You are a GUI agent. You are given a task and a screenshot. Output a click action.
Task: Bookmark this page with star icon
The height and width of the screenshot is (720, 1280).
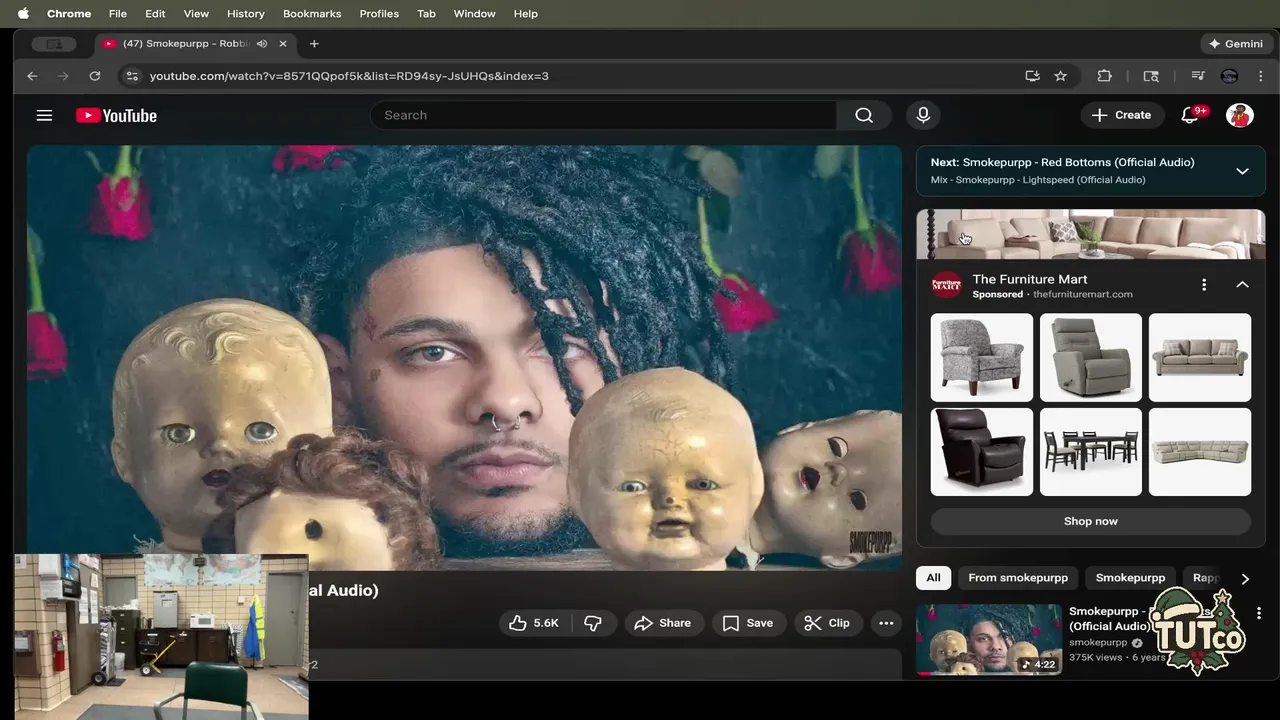coord(1061,76)
